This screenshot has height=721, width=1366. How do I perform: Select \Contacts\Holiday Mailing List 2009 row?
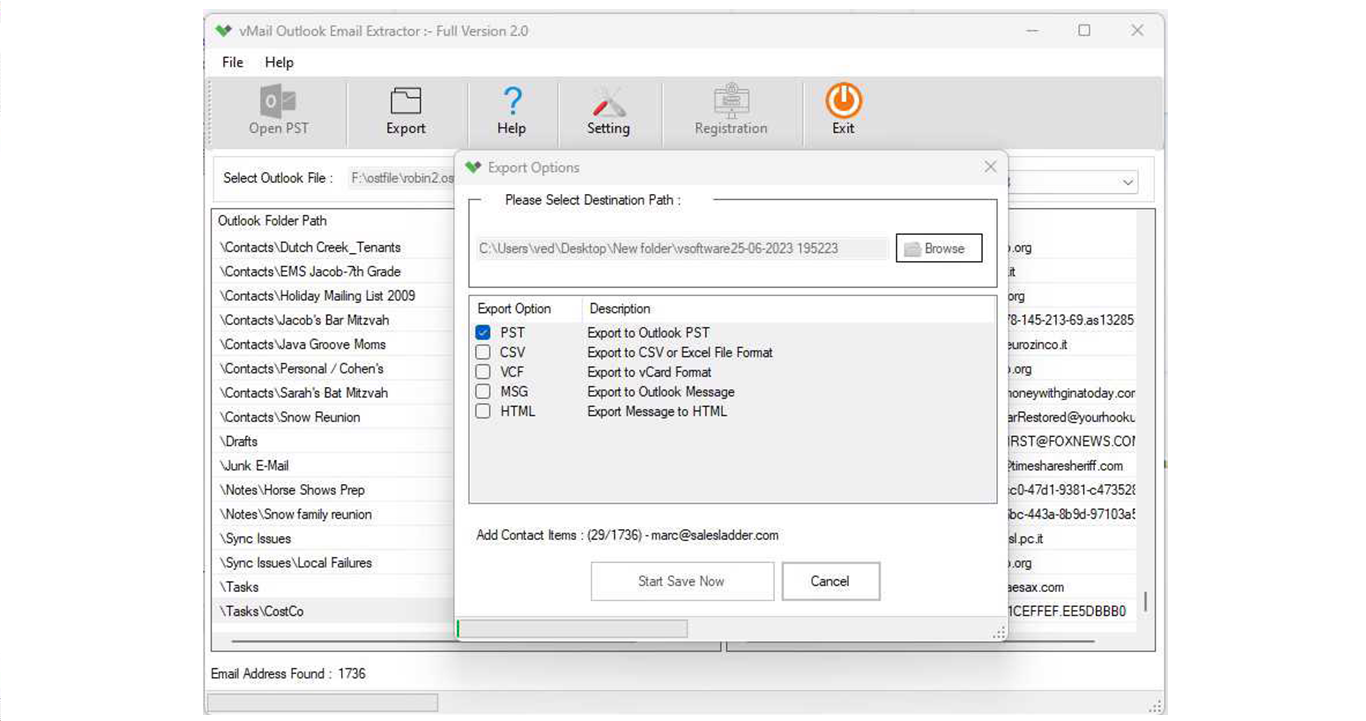(x=317, y=296)
